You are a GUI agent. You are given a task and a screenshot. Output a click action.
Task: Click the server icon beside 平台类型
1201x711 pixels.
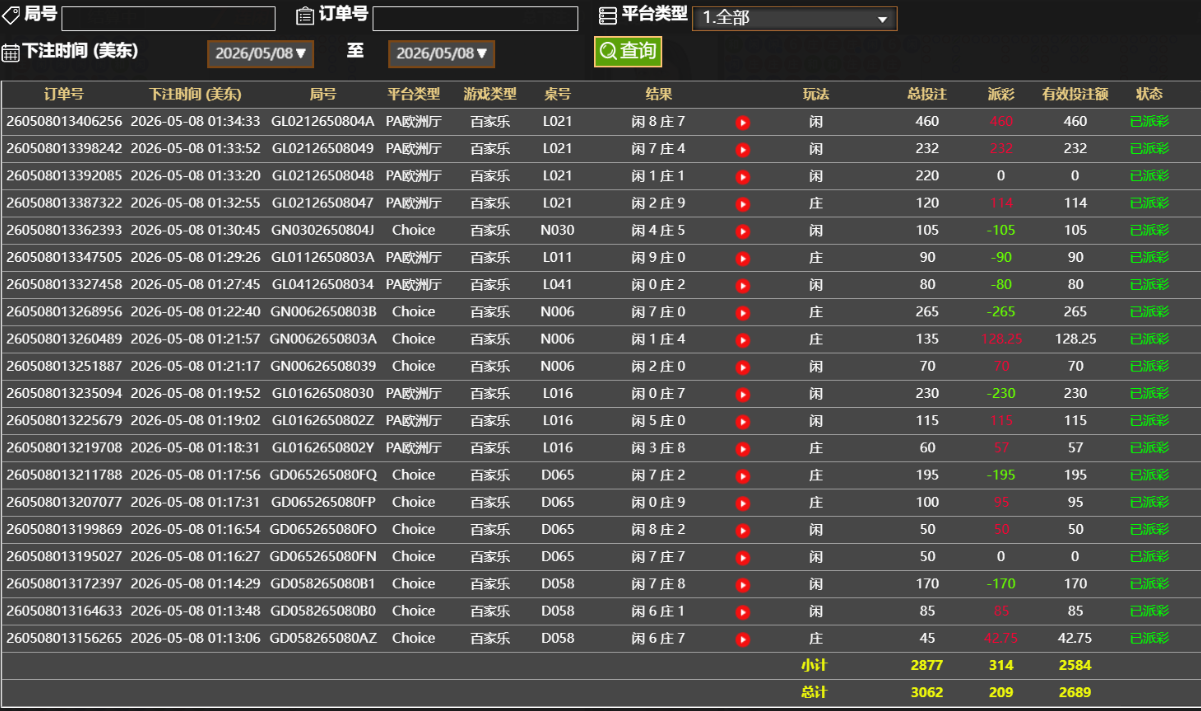coord(607,15)
